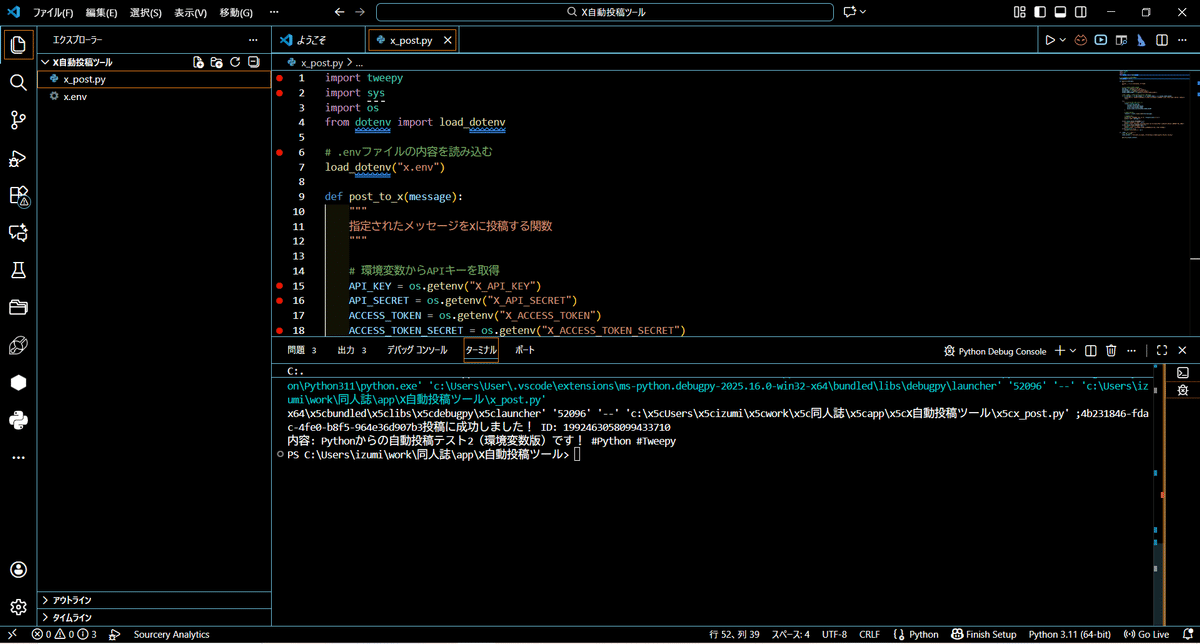Maximize the panel with expand toggle
Image resolution: width=1200 pixels, height=644 pixels.
click(1162, 350)
